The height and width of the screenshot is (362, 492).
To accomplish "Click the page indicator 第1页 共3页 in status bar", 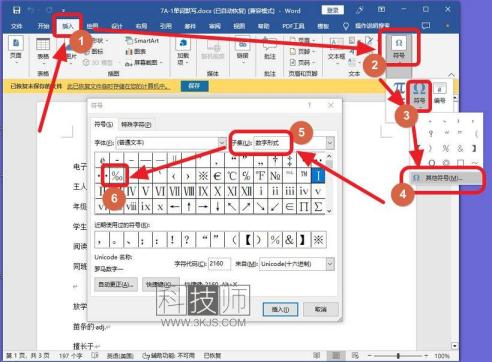I will [28, 356].
